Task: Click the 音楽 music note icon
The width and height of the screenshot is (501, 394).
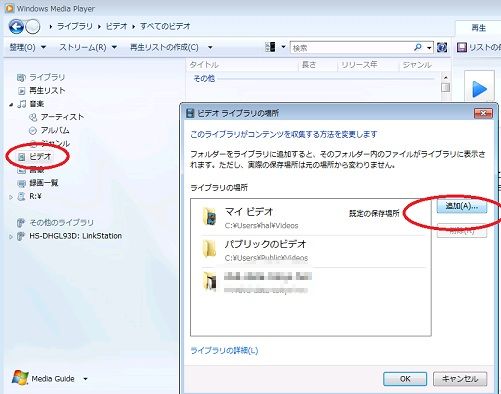Action: coord(22,104)
